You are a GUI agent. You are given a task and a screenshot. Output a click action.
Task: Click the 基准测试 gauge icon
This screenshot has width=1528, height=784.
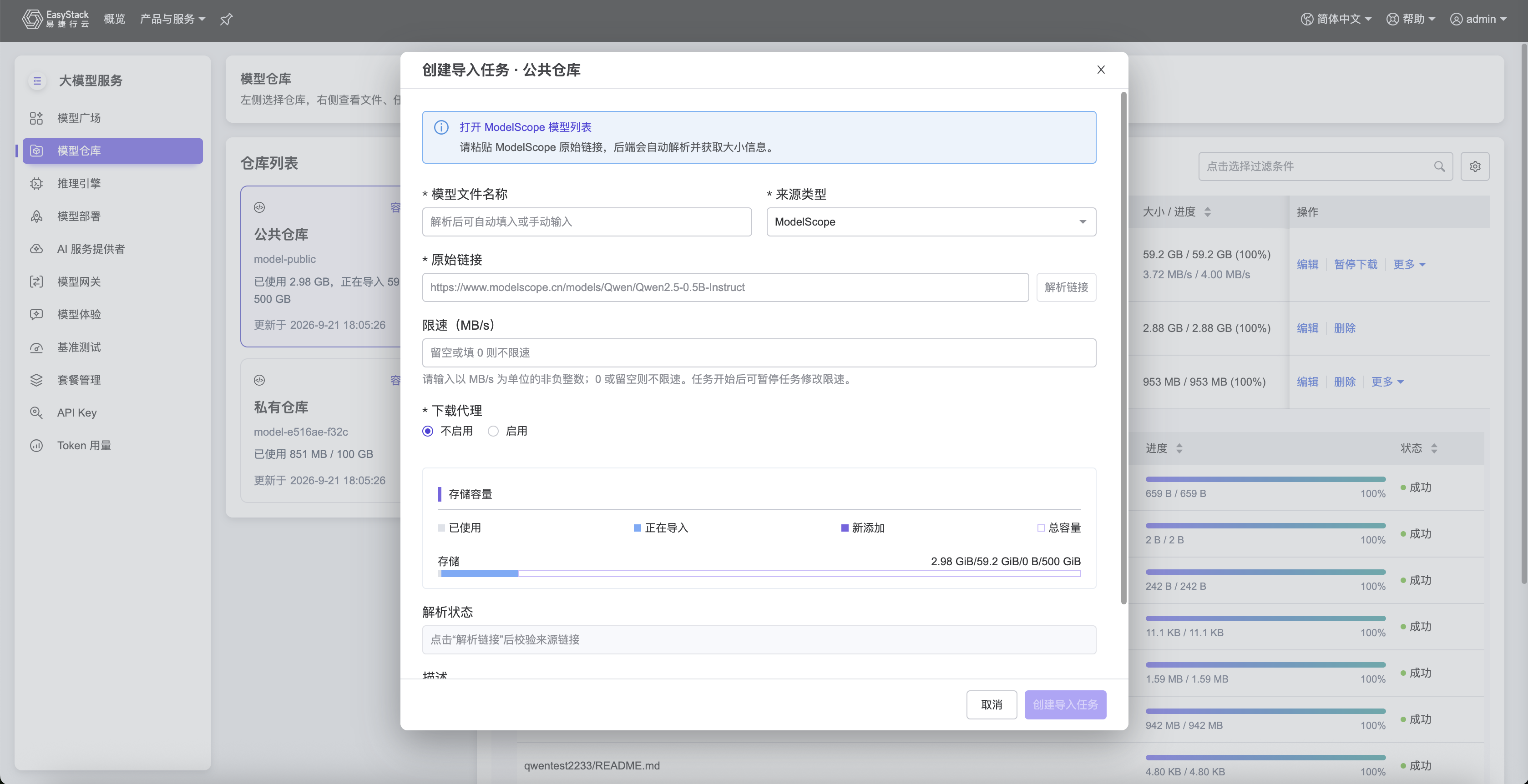coord(37,347)
